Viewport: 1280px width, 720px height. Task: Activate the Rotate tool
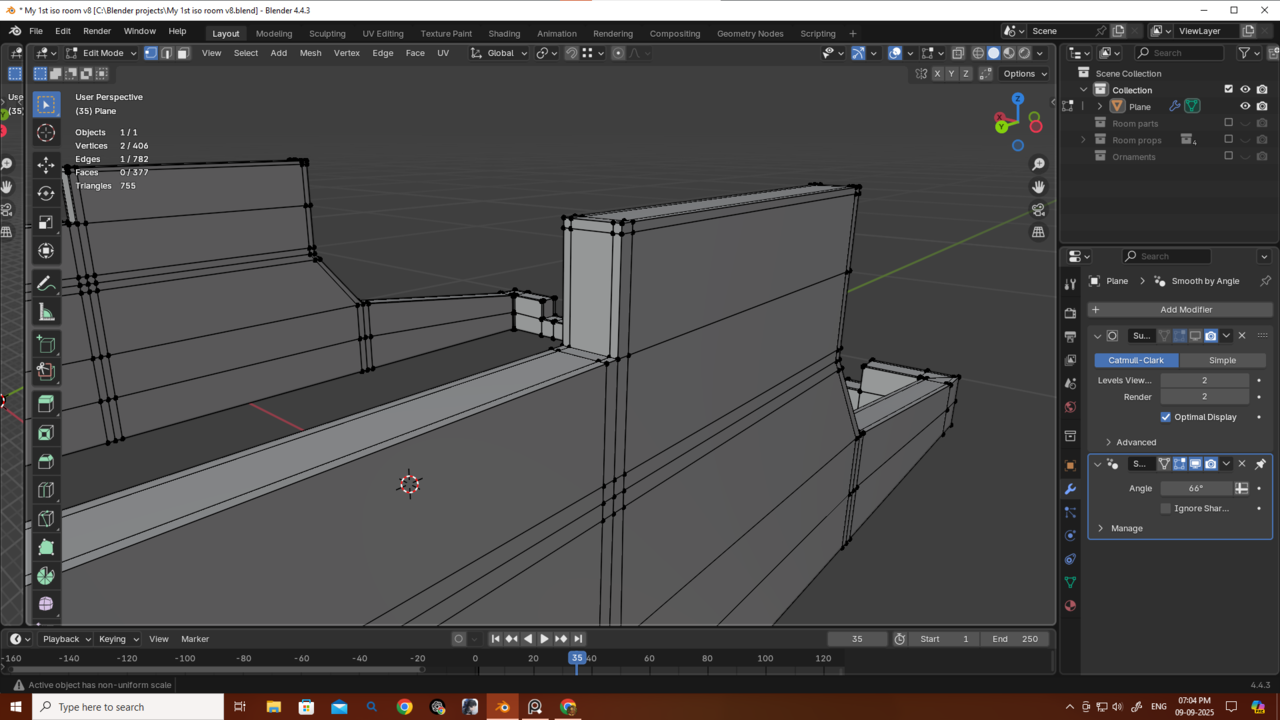point(46,193)
